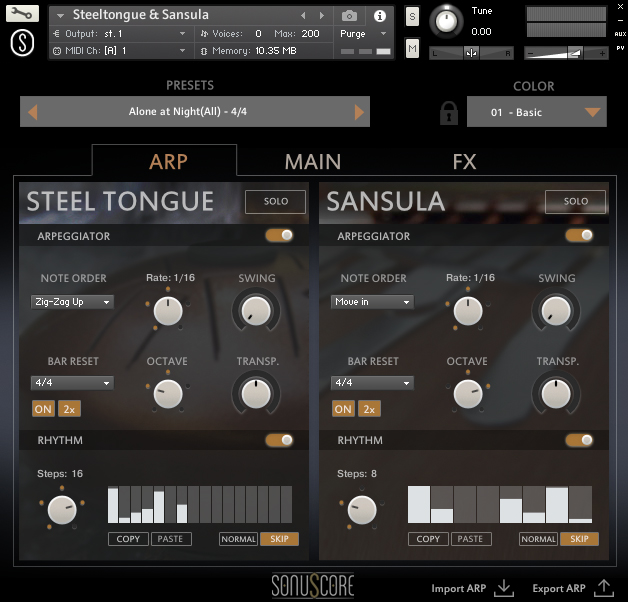Click the wrench settings icon
Screen dimensions: 628x602
point(24,14)
